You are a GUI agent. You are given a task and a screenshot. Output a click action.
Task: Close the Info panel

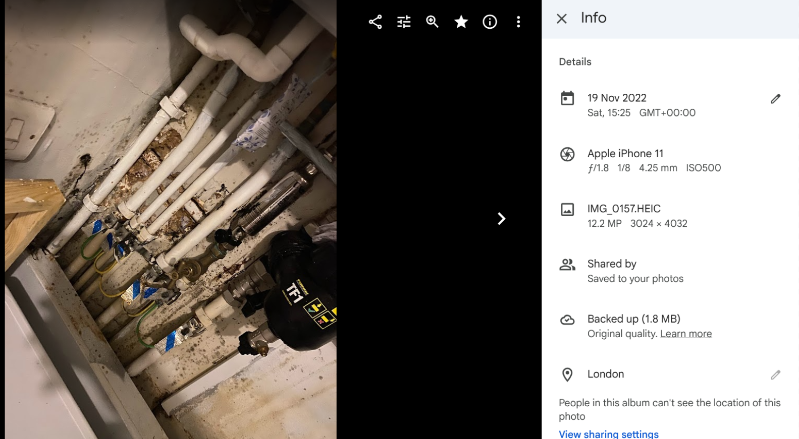point(562,19)
